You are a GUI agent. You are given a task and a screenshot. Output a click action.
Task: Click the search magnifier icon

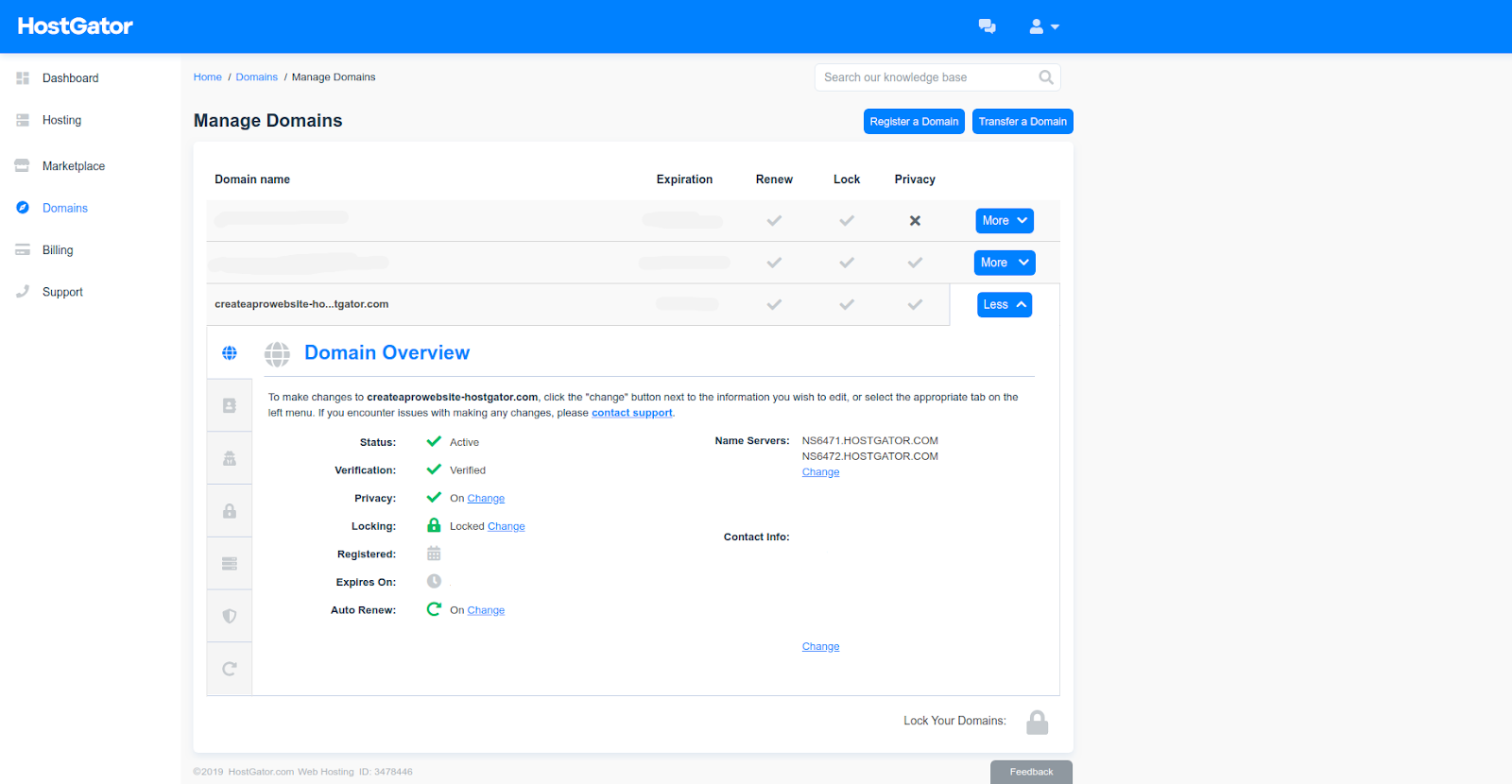(x=1046, y=77)
